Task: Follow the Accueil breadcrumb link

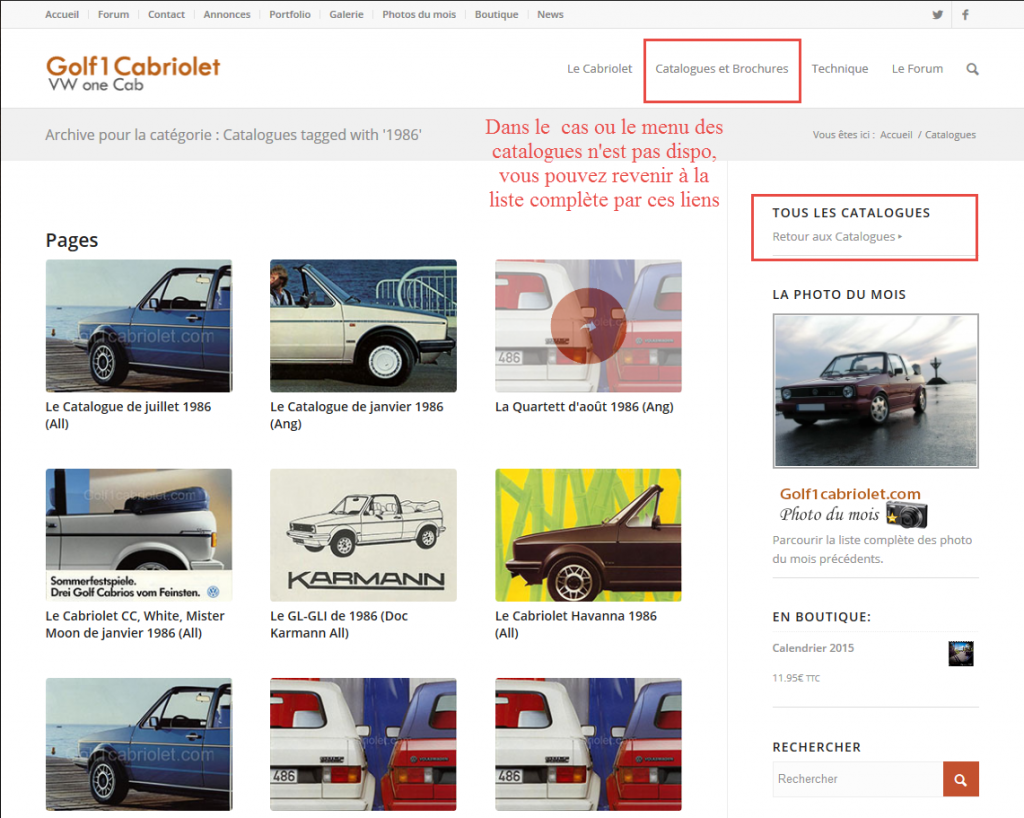Action: click(896, 134)
